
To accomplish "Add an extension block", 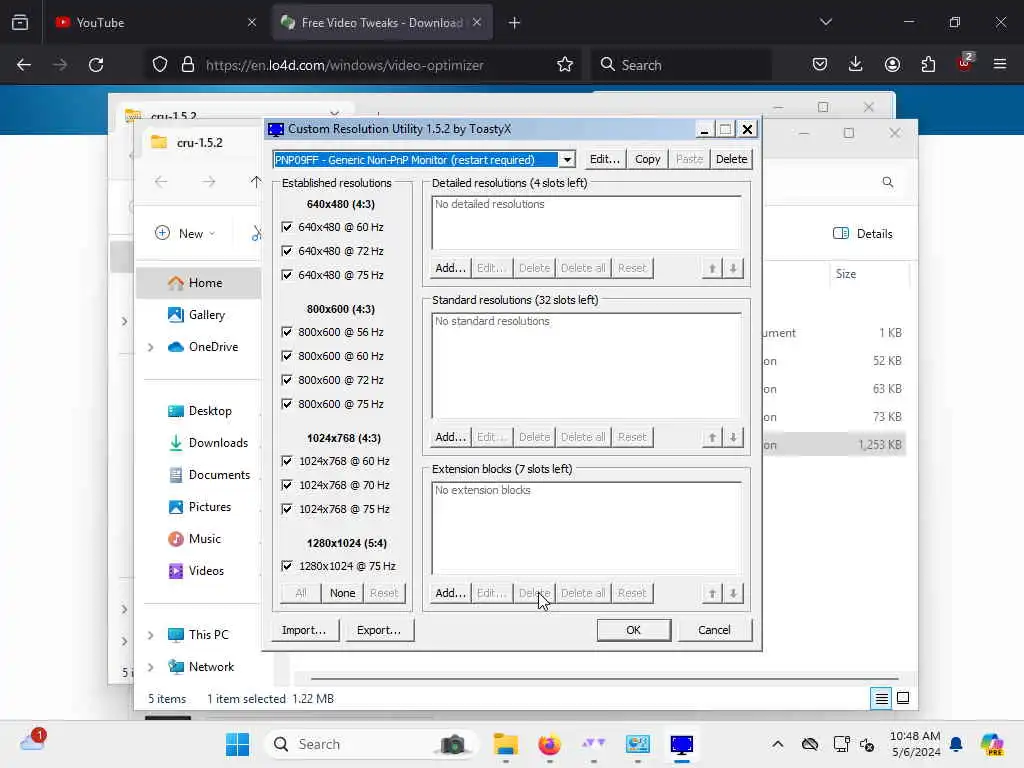I will coord(450,593).
